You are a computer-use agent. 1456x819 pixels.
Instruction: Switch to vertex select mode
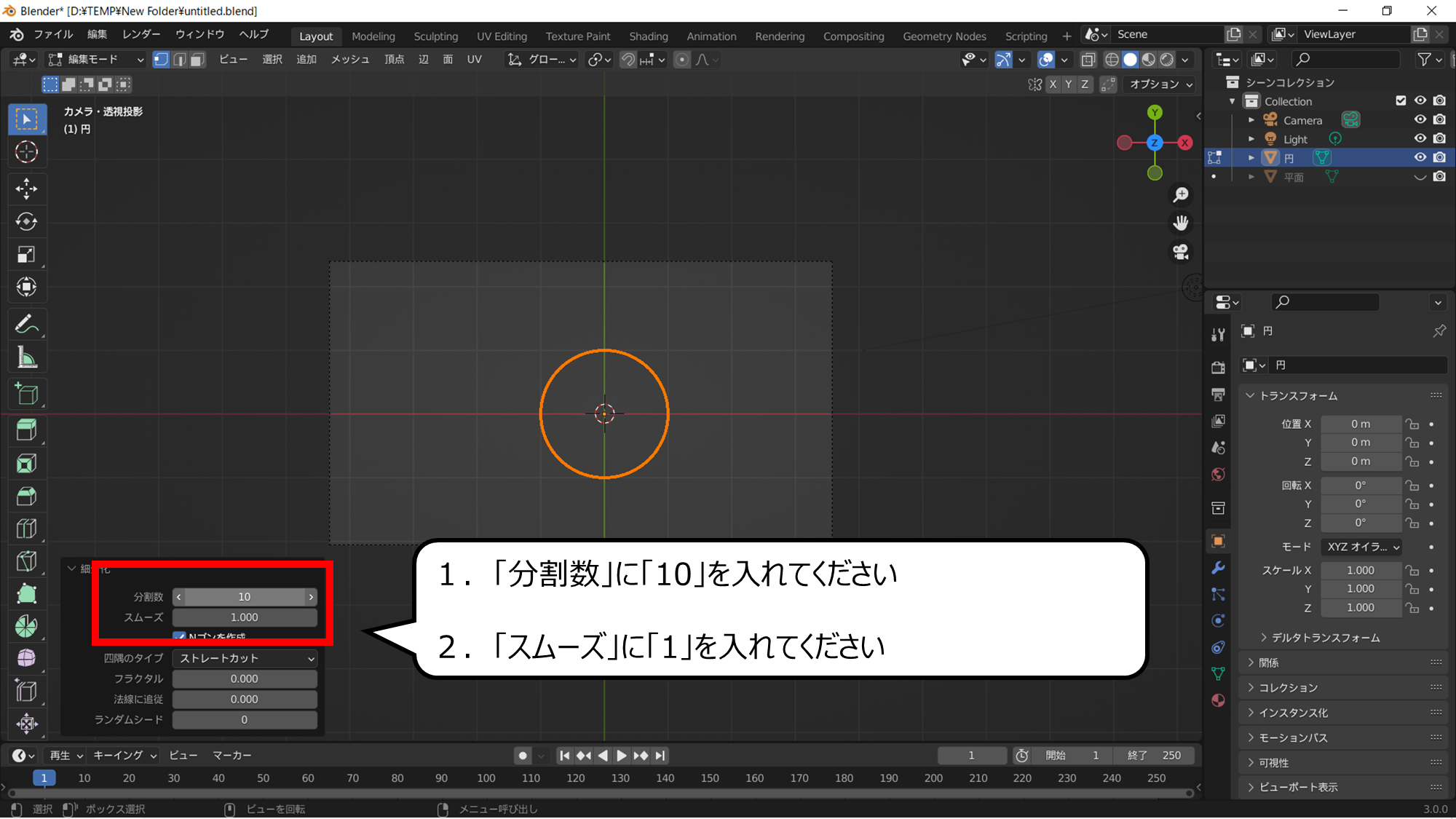coord(161,60)
